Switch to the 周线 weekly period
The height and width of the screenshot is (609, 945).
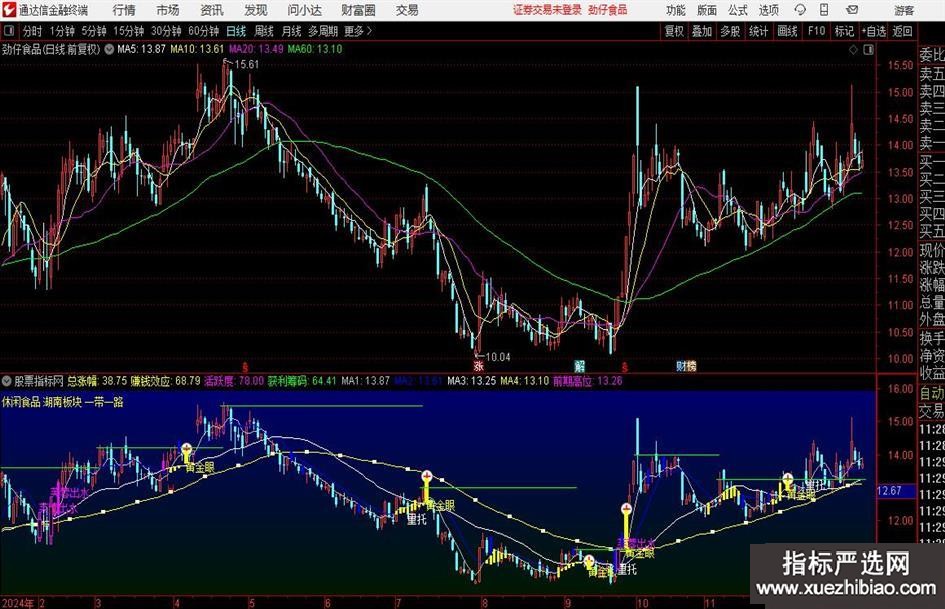point(263,31)
